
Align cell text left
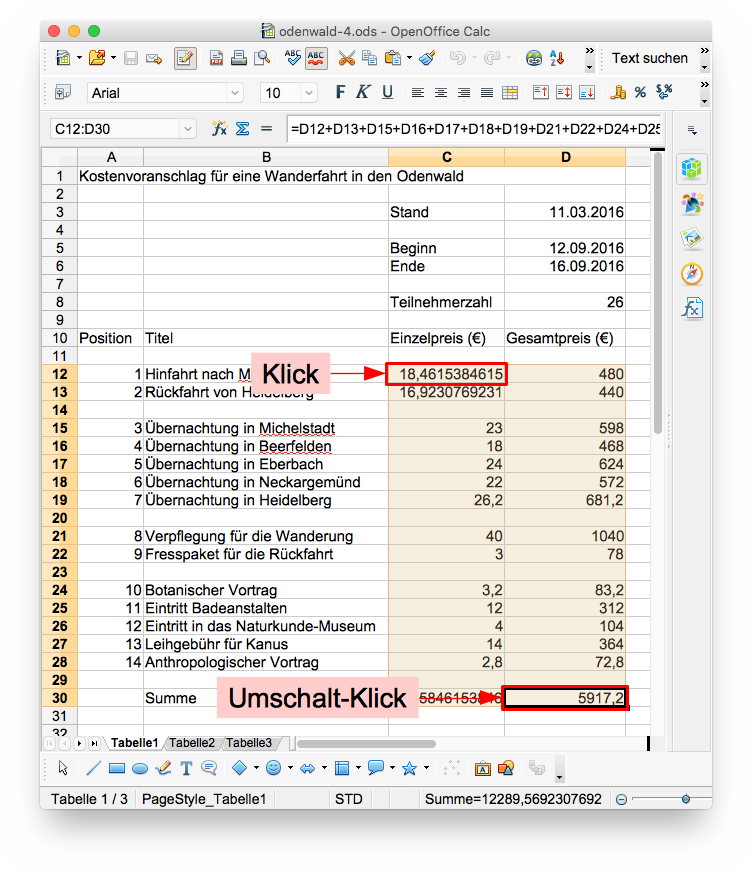[418, 93]
